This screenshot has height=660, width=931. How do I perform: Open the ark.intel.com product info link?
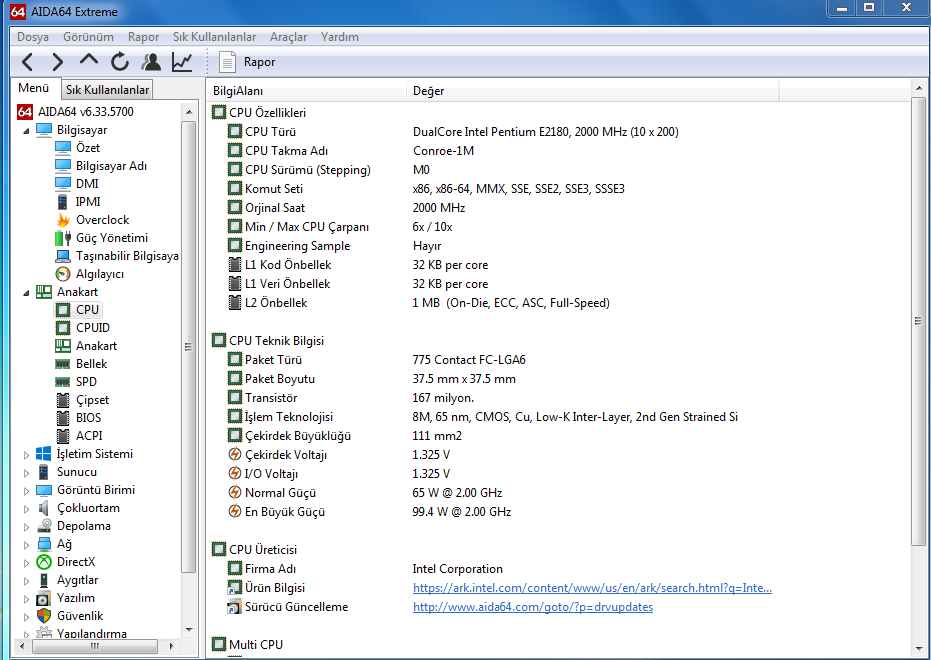click(x=592, y=588)
